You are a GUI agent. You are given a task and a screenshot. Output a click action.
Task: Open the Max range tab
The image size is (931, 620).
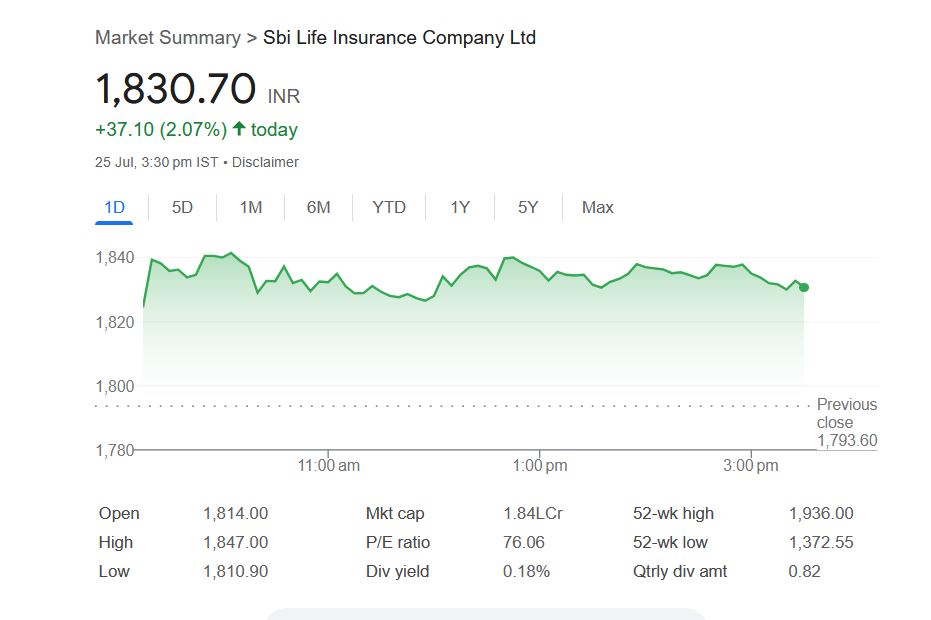[598, 207]
